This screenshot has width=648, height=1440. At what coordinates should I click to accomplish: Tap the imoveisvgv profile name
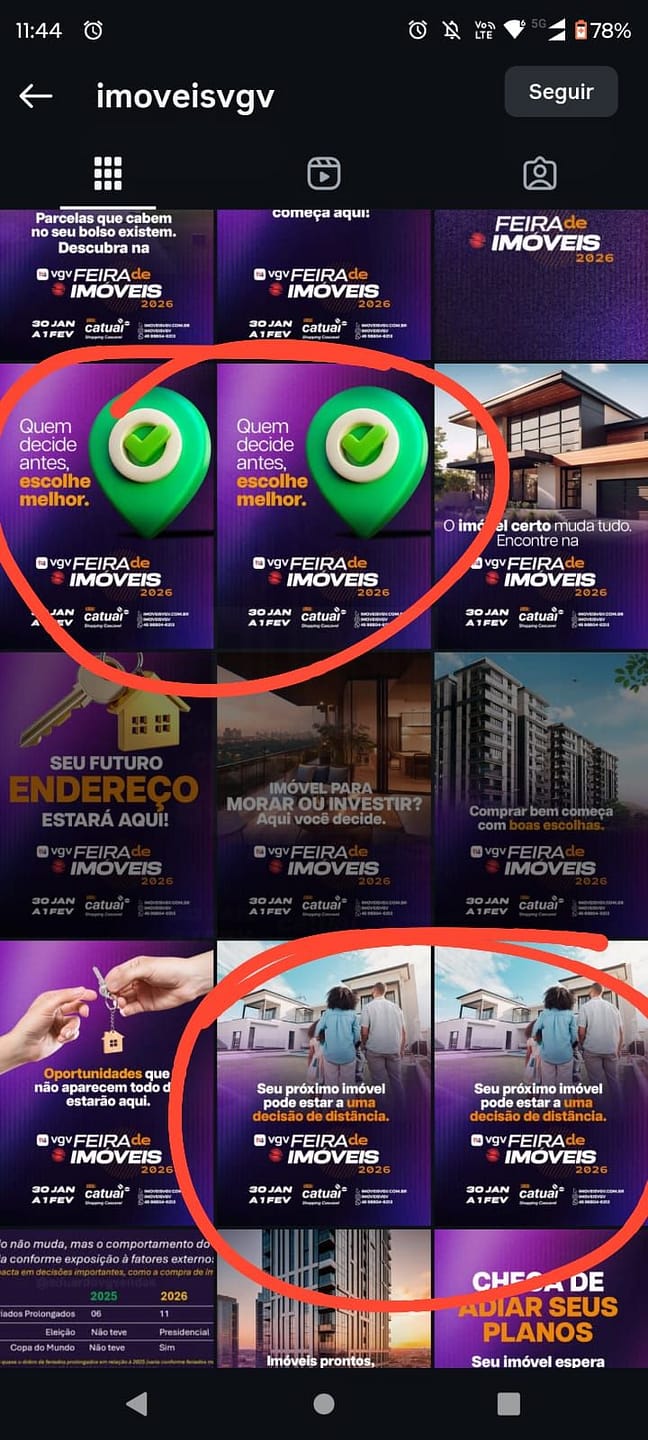tap(185, 96)
